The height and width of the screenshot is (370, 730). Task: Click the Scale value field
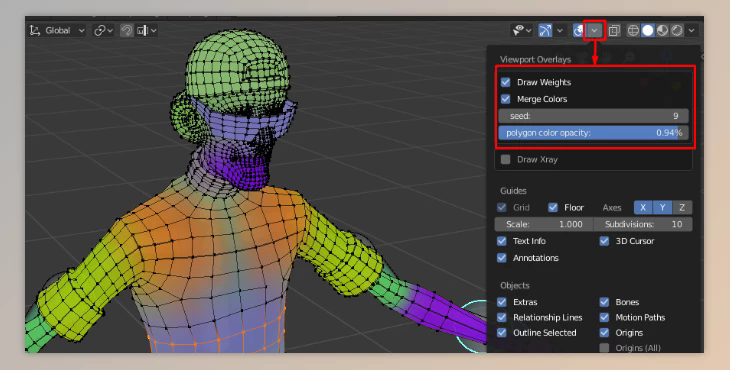544,224
